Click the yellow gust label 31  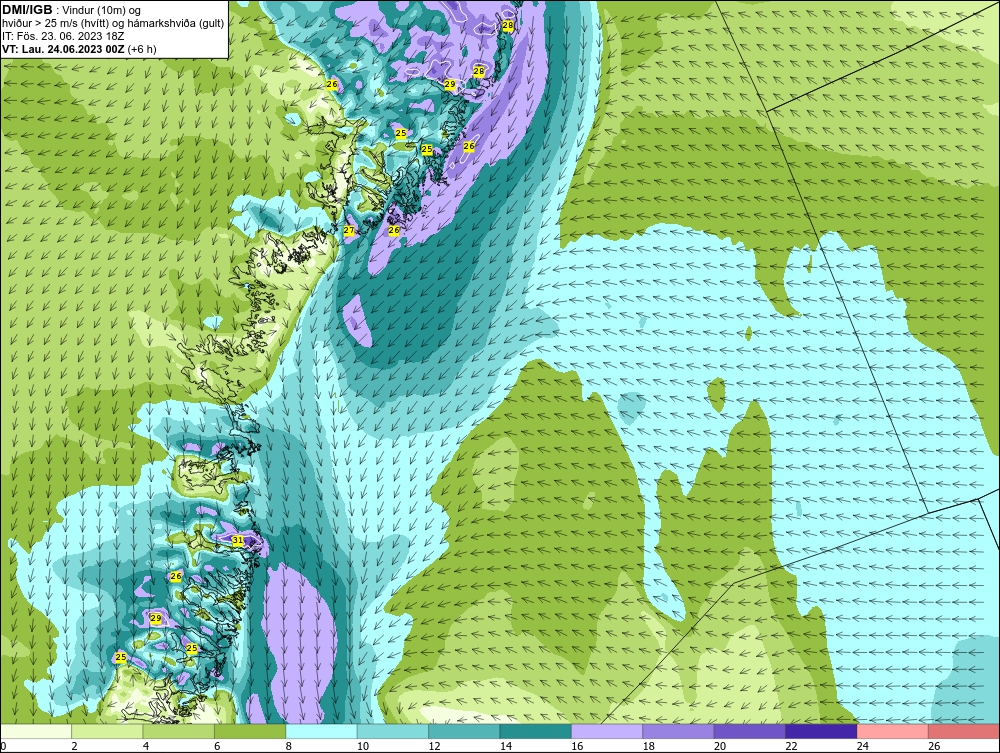[238, 540]
